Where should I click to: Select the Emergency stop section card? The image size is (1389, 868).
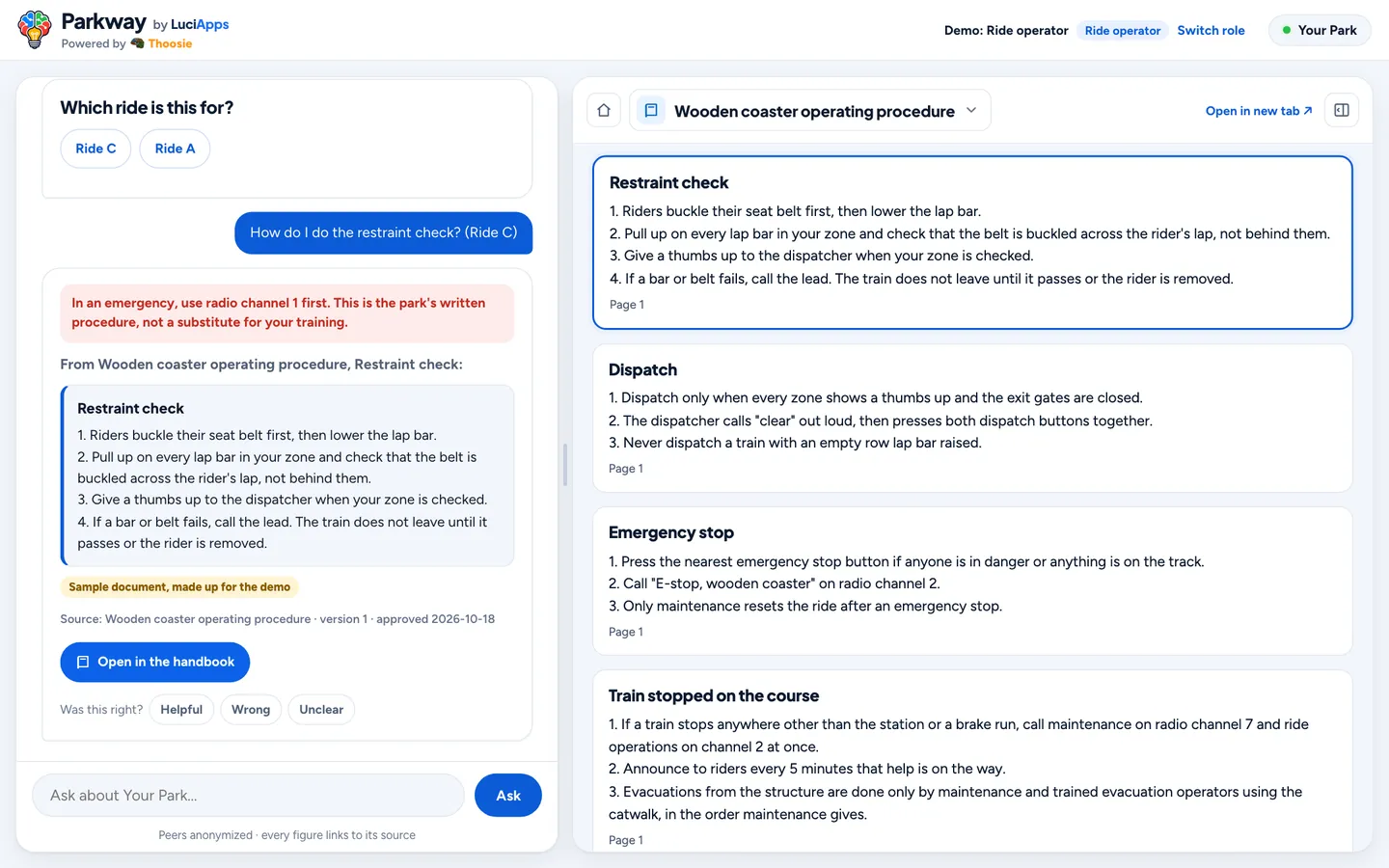coord(972,582)
